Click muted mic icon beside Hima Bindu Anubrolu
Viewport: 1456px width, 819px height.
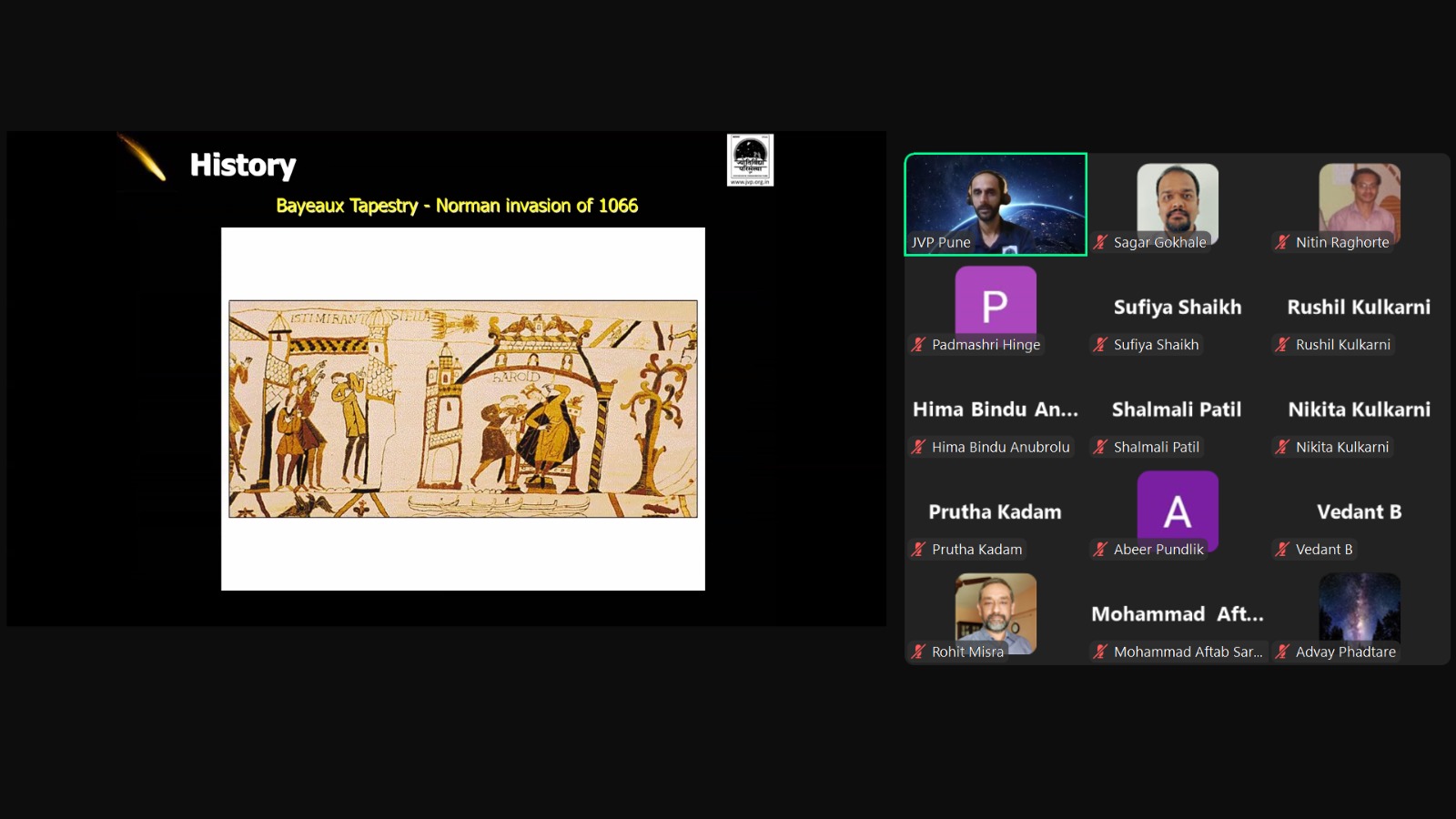(918, 447)
